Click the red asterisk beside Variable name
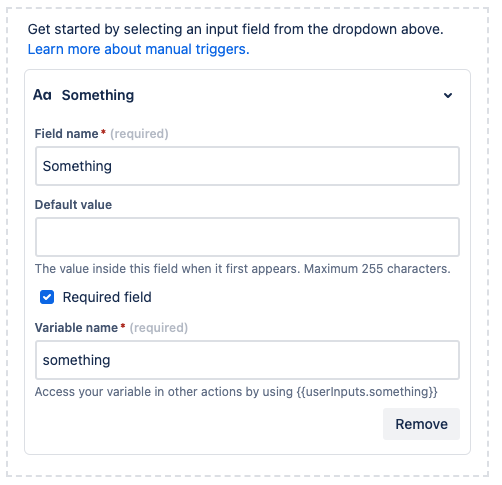The width and height of the screenshot is (502, 485). click(x=123, y=326)
